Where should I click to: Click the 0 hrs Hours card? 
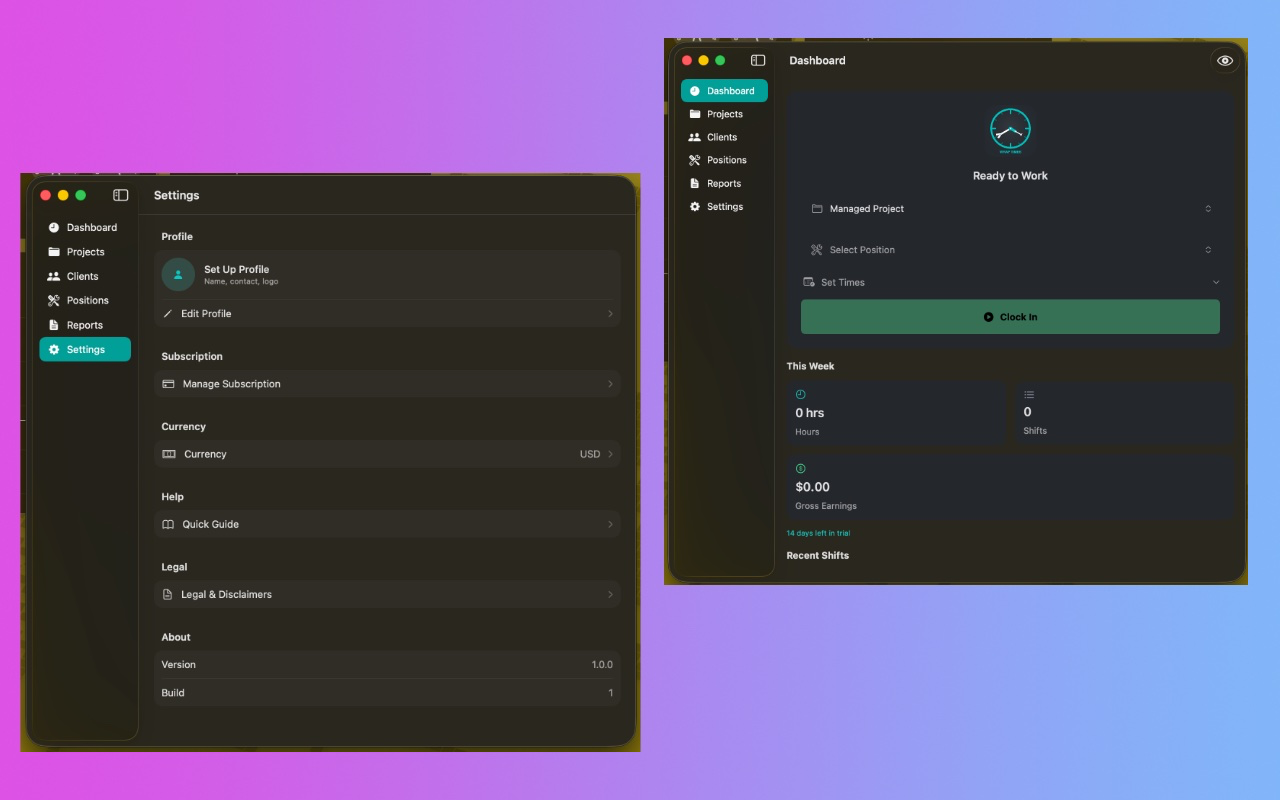(x=895, y=413)
